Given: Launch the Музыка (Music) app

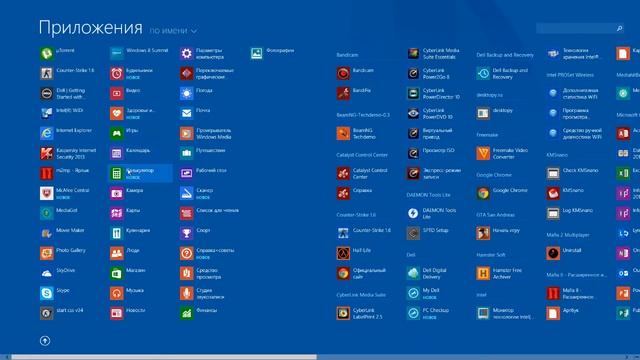Looking at the screenshot, I should coord(127,293).
